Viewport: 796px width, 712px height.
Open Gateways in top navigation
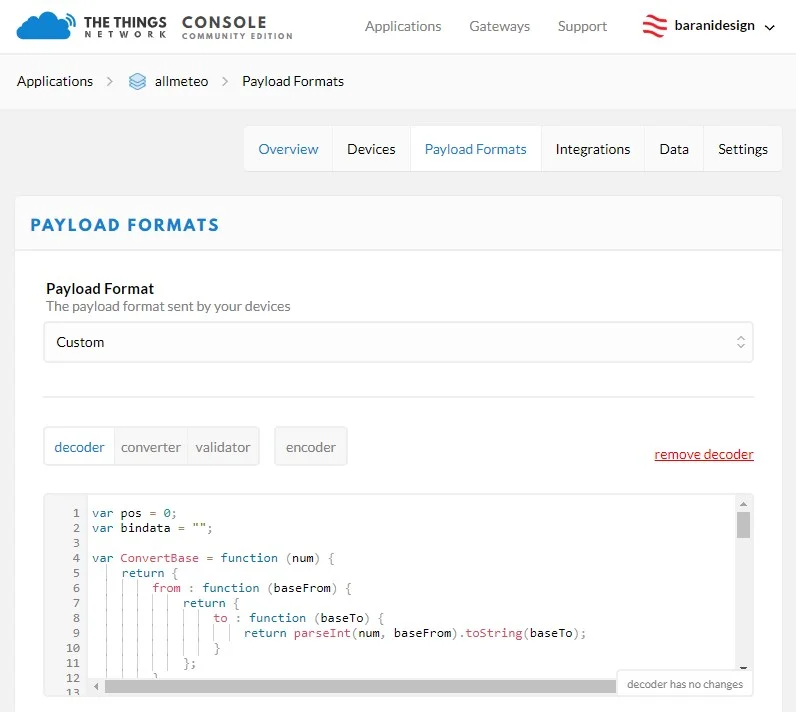(499, 26)
